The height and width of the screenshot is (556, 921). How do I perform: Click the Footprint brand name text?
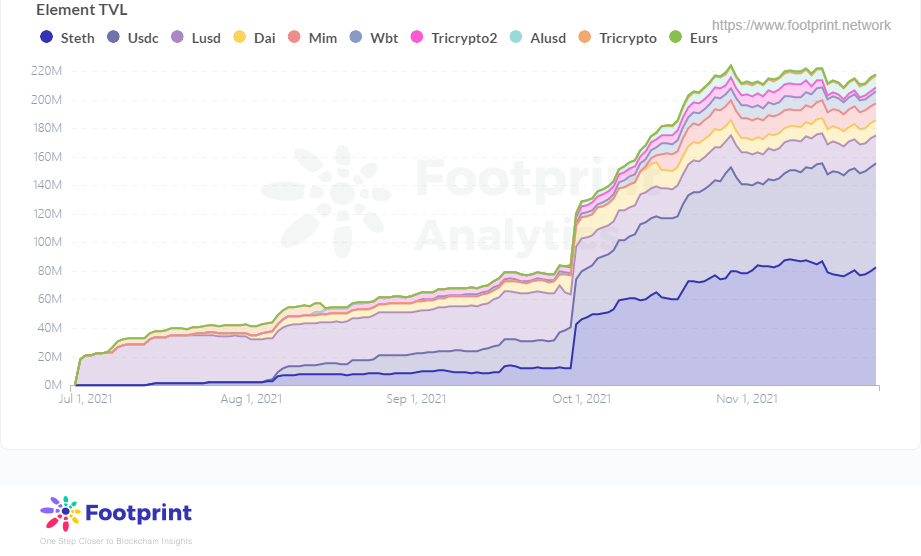click(138, 514)
